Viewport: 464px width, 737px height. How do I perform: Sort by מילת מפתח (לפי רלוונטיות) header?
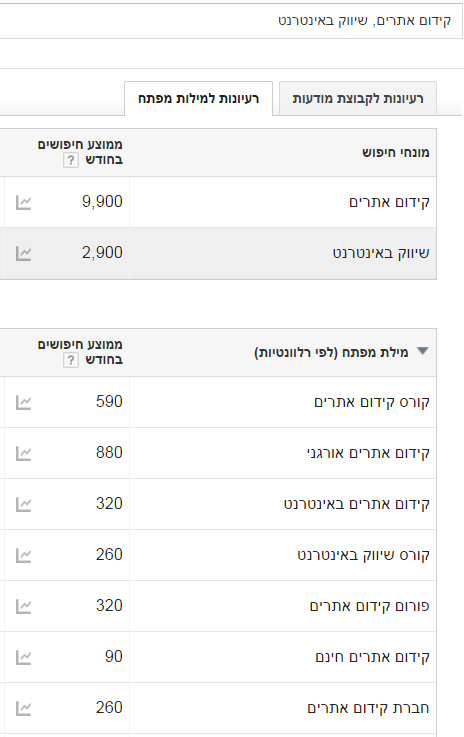tap(331, 352)
